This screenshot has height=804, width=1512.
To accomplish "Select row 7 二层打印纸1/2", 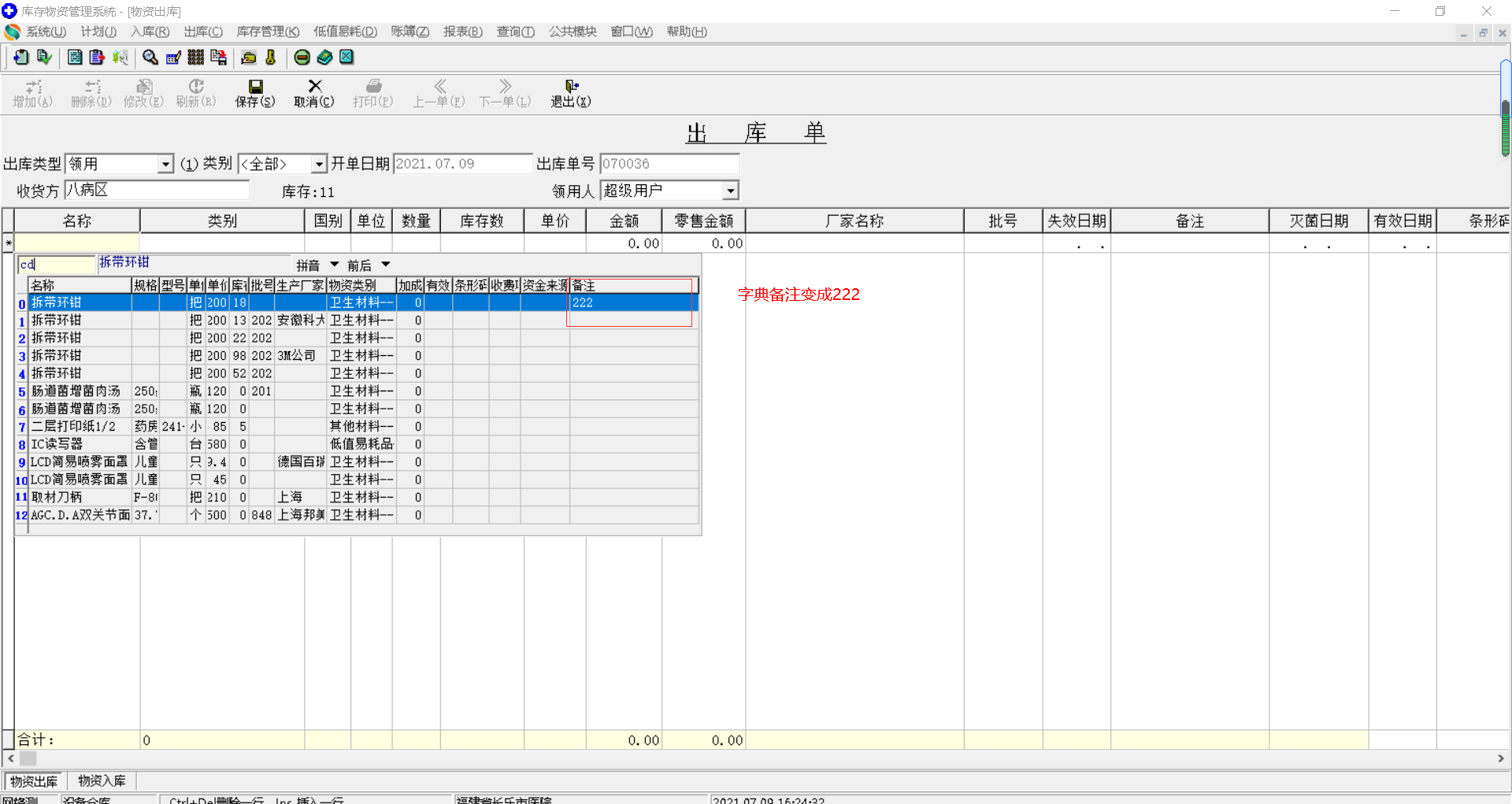I will click(x=364, y=427).
